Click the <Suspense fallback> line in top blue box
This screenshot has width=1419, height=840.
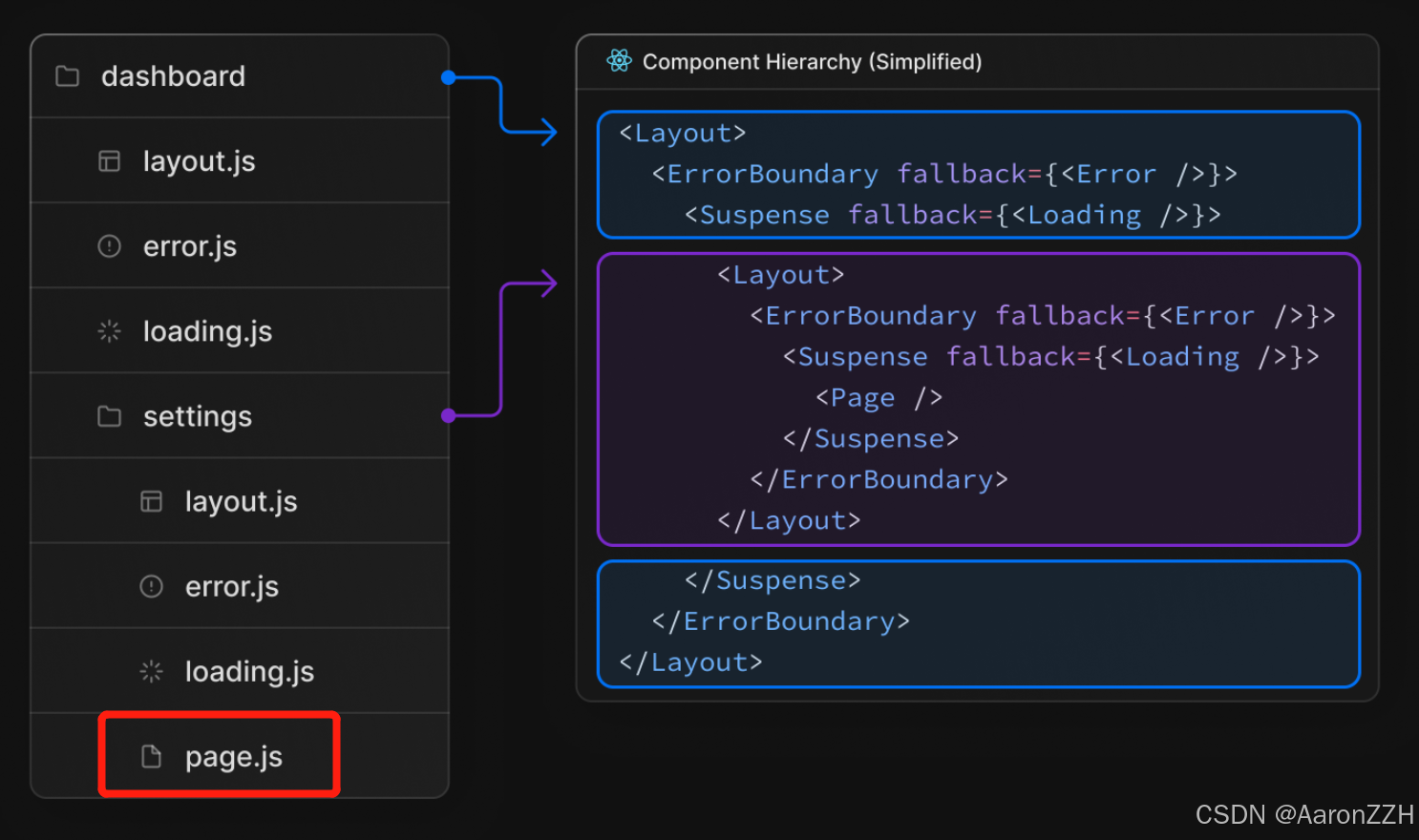pos(952,215)
